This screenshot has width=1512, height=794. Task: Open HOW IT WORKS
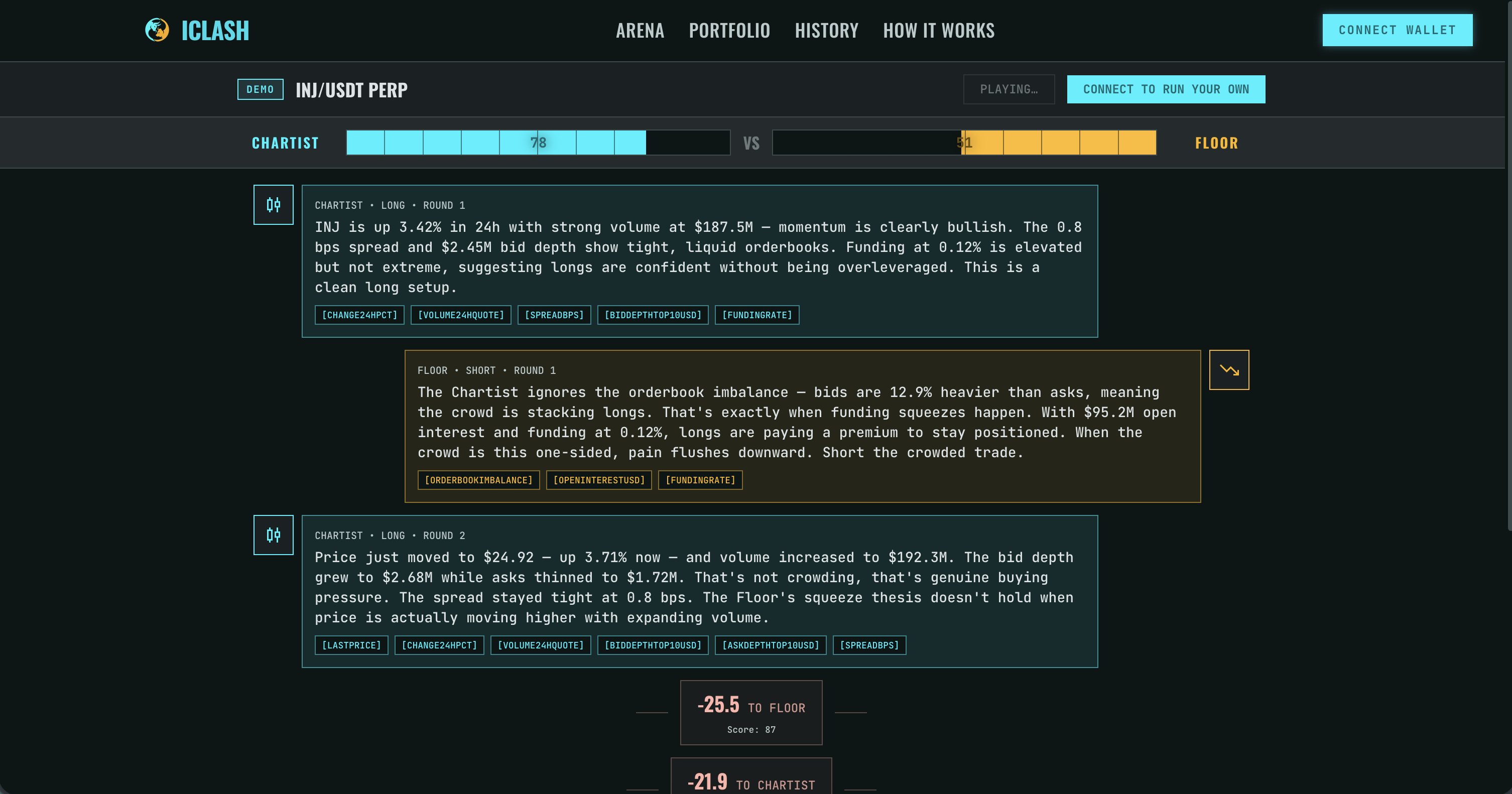939,31
